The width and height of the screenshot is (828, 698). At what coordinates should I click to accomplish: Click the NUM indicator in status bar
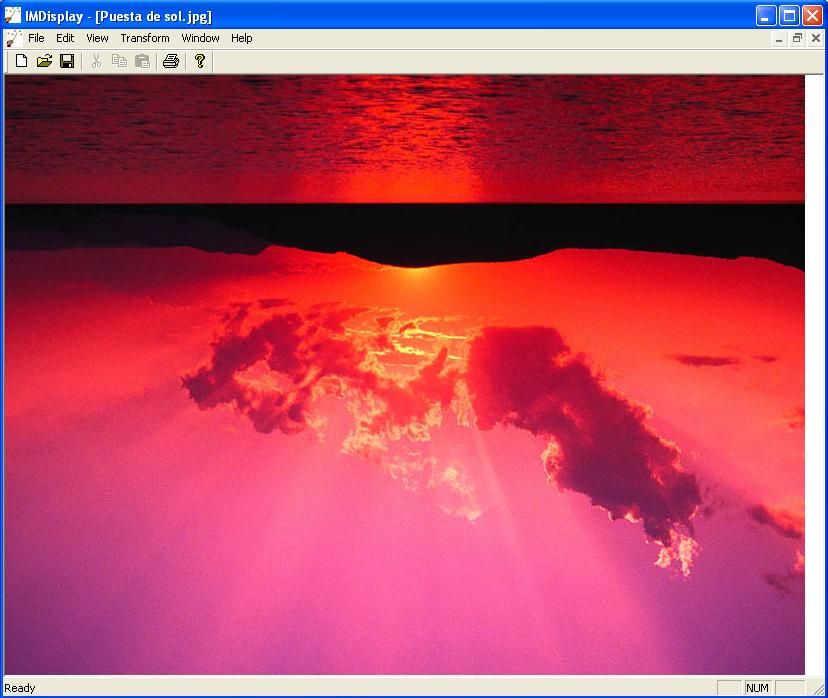tap(757, 688)
